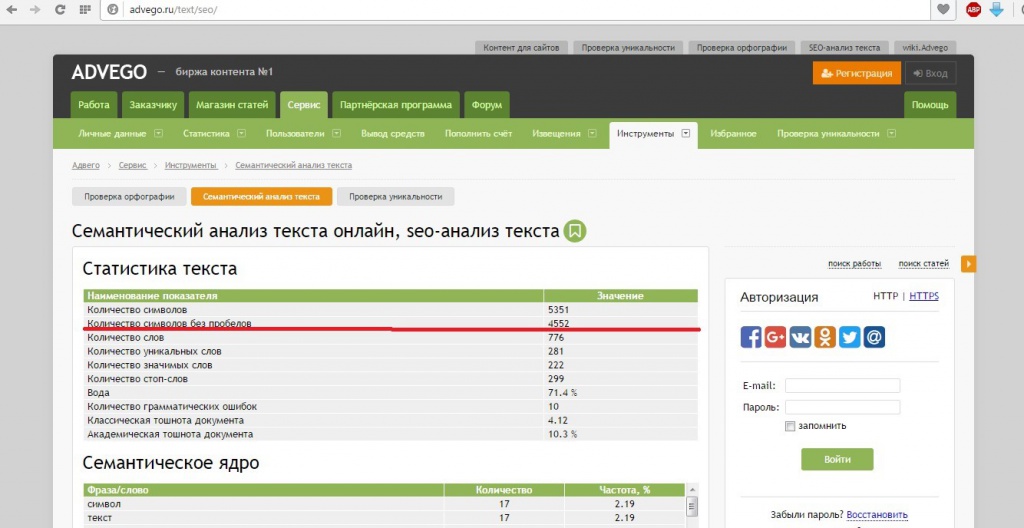The width and height of the screenshot is (1024, 528).
Task: Open the Магазин статей tab
Action: point(232,105)
